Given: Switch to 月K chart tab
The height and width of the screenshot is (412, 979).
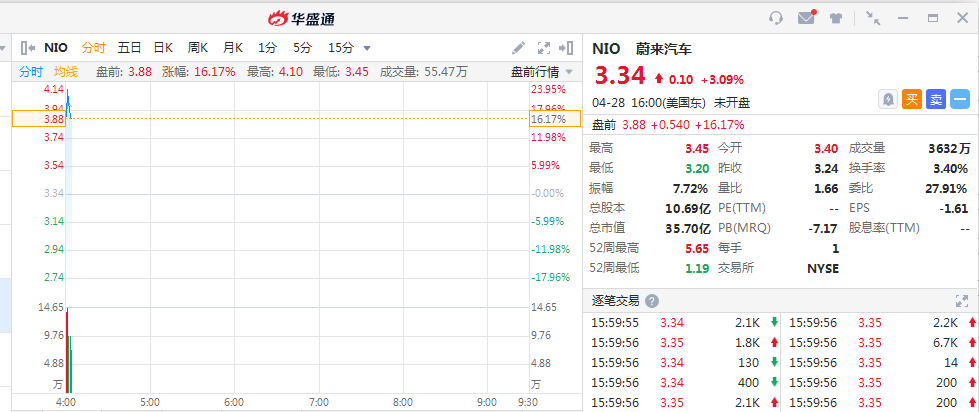Looking at the screenshot, I should tap(233, 48).
